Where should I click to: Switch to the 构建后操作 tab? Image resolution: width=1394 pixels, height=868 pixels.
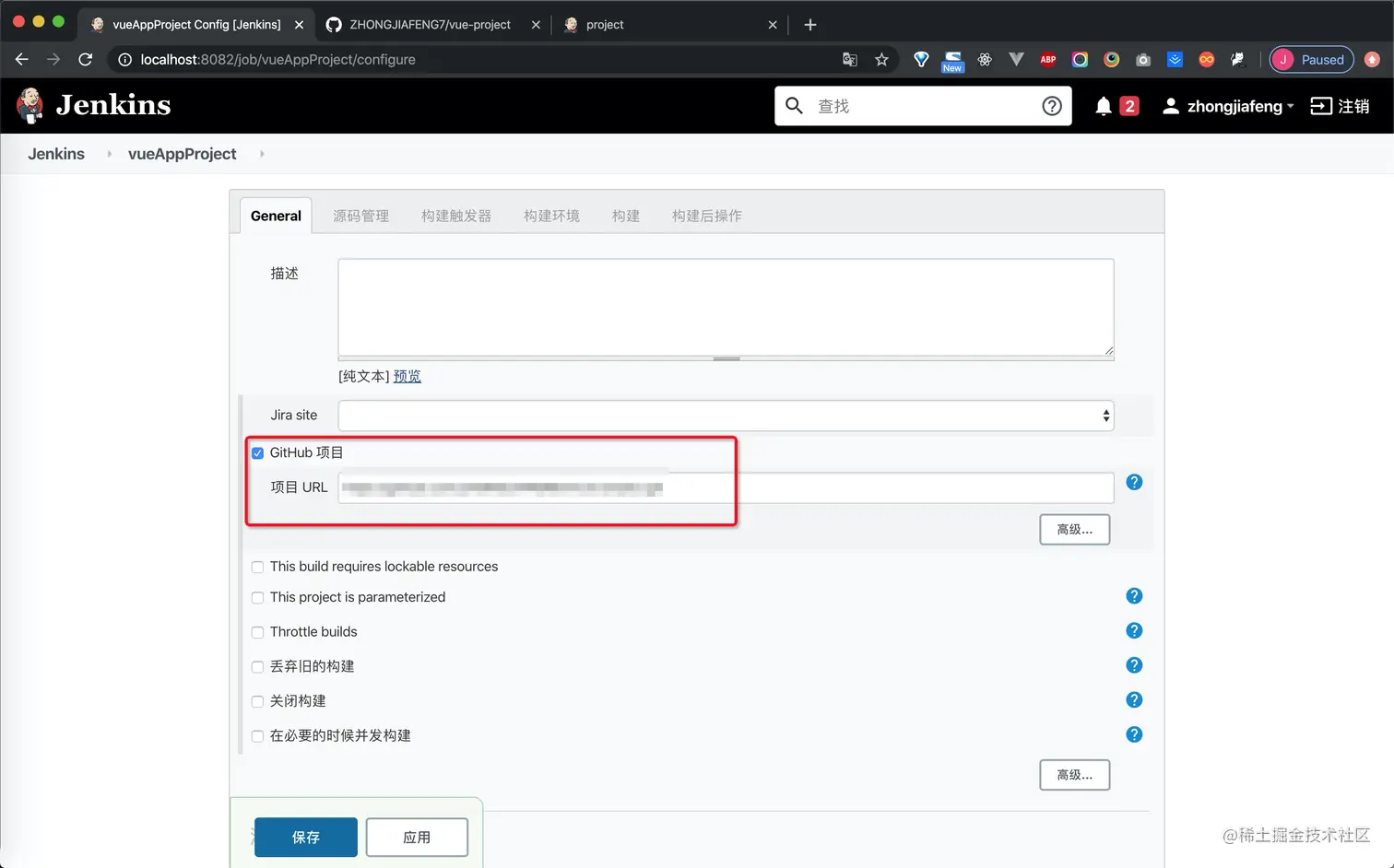[x=707, y=216]
